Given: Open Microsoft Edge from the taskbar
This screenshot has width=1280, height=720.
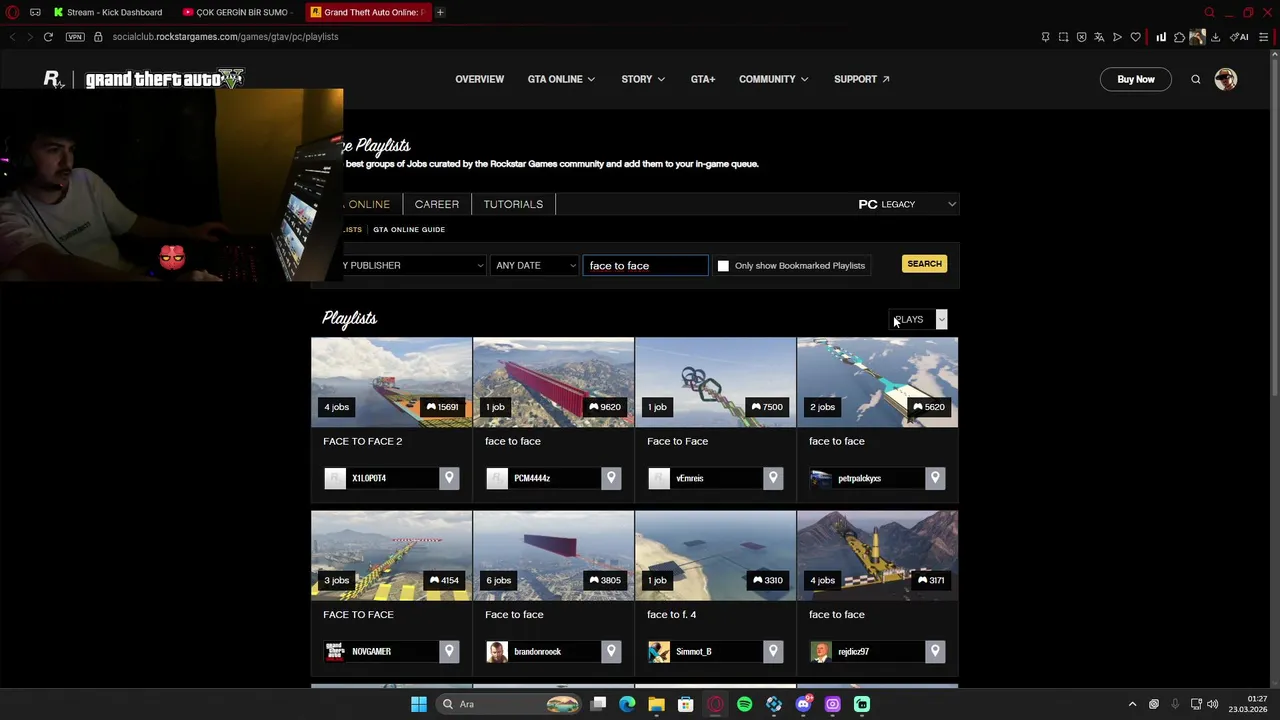Looking at the screenshot, I should (x=627, y=704).
